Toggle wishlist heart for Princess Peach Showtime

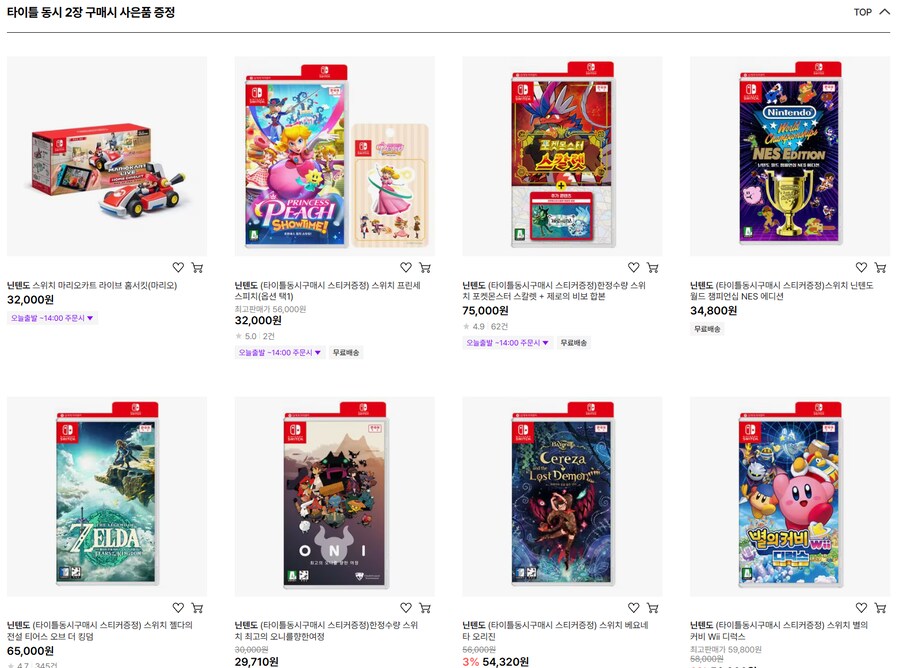click(406, 268)
